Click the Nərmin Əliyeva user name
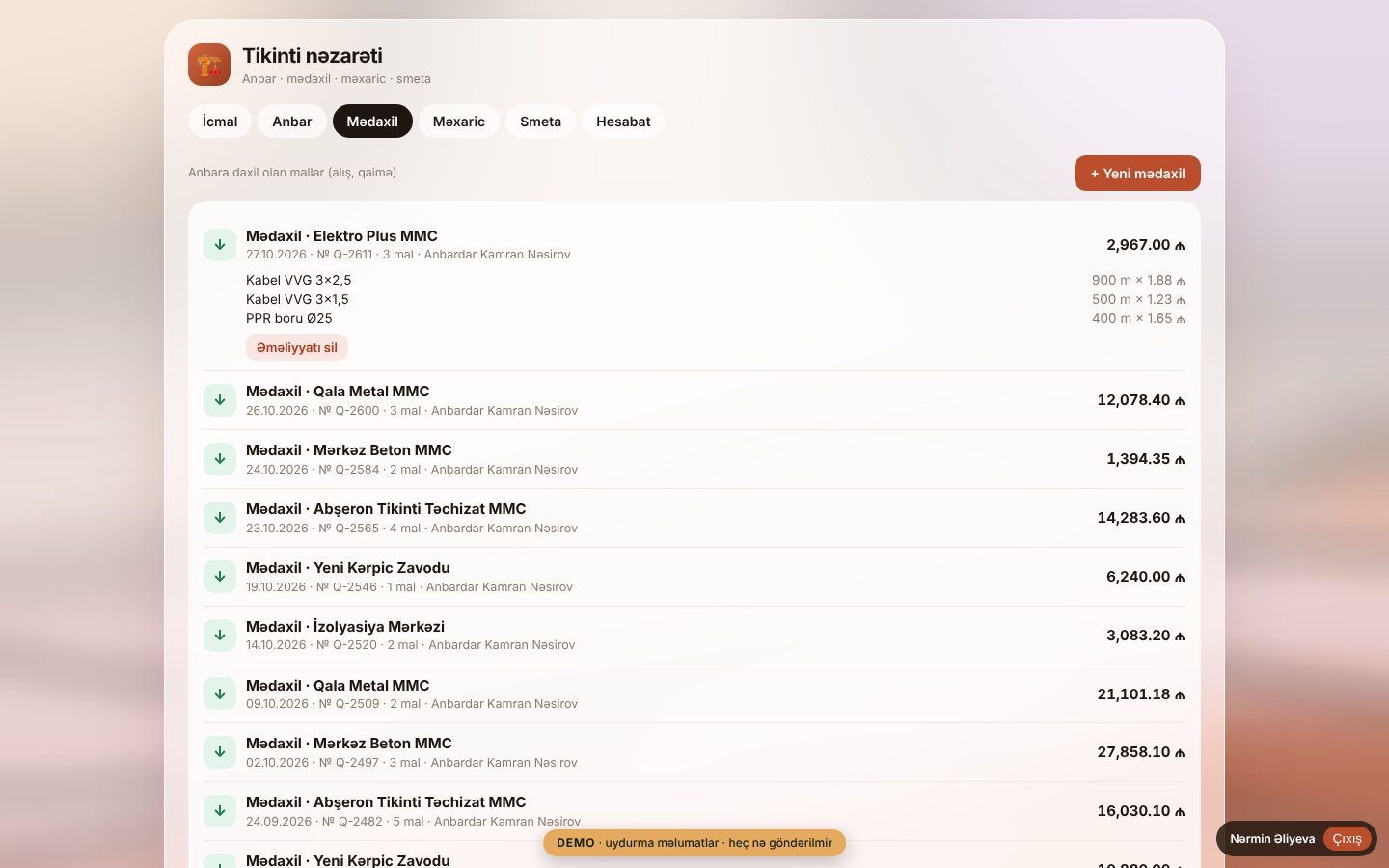1389x868 pixels. pyautogui.click(x=1272, y=839)
